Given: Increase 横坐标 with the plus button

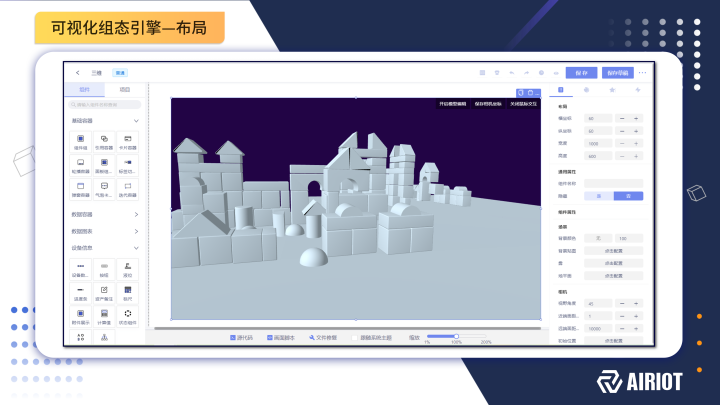Looking at the screenshot, I should pos(636,118).
